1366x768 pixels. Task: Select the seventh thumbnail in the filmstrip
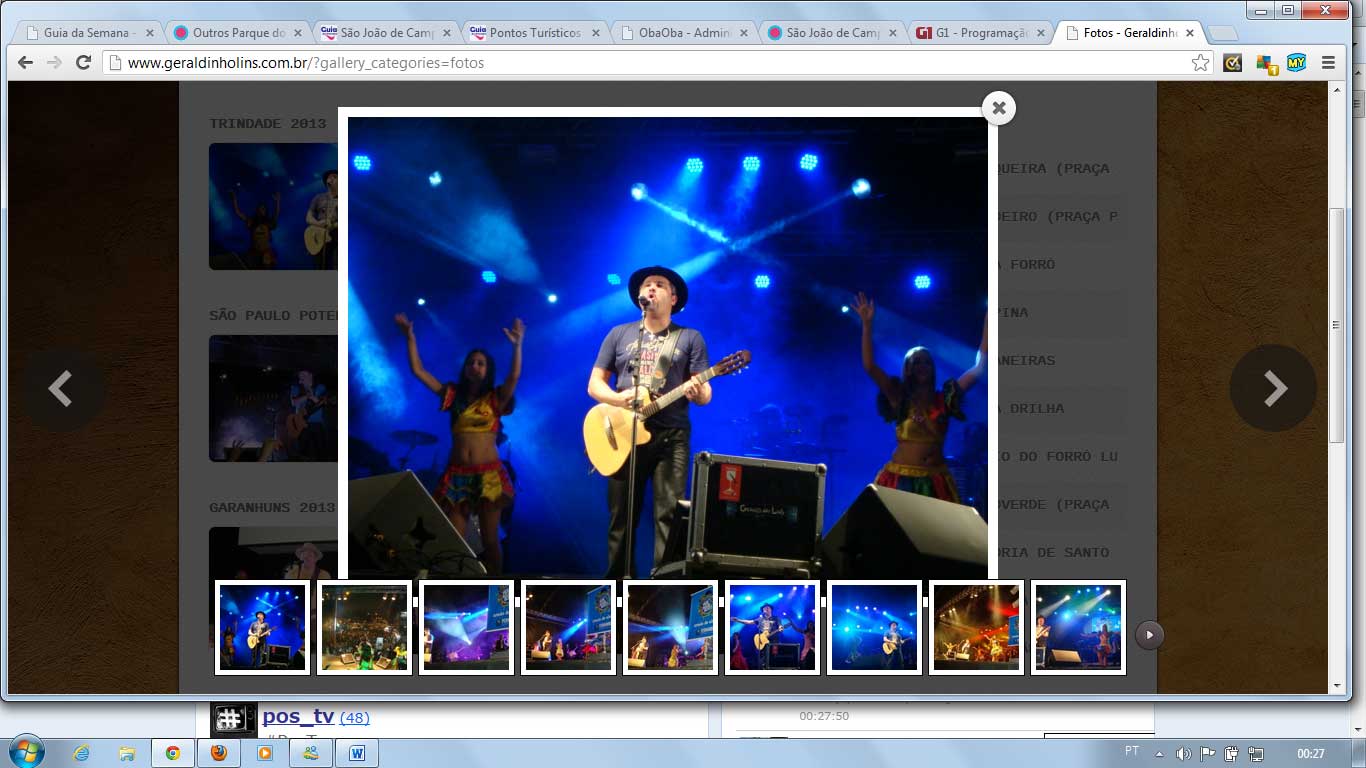874,627
